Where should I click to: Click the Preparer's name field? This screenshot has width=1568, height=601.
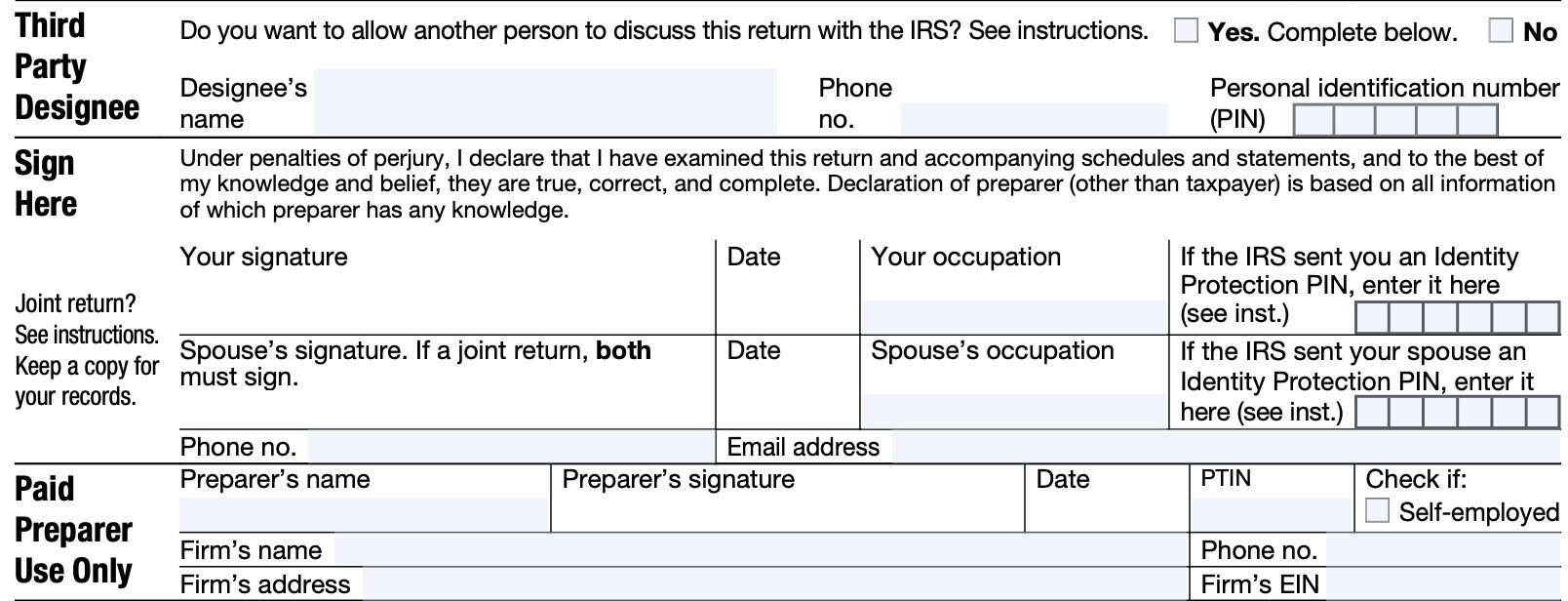pyautogui.click(x=364, y=513)
